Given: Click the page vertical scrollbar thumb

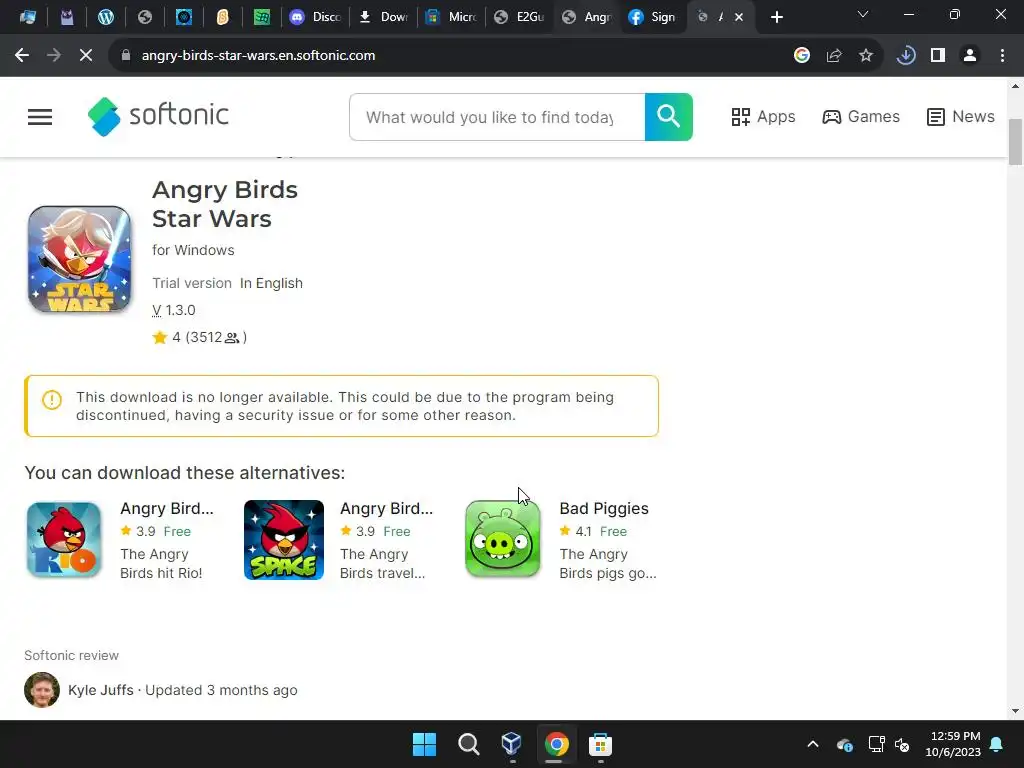Looking at the screenshot, I should [x=1016, y=142].
